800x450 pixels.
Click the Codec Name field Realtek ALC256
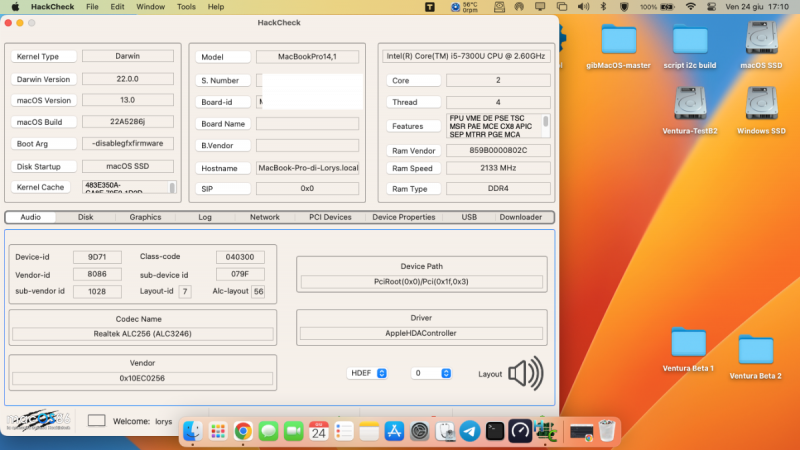[x=142, y=334]
